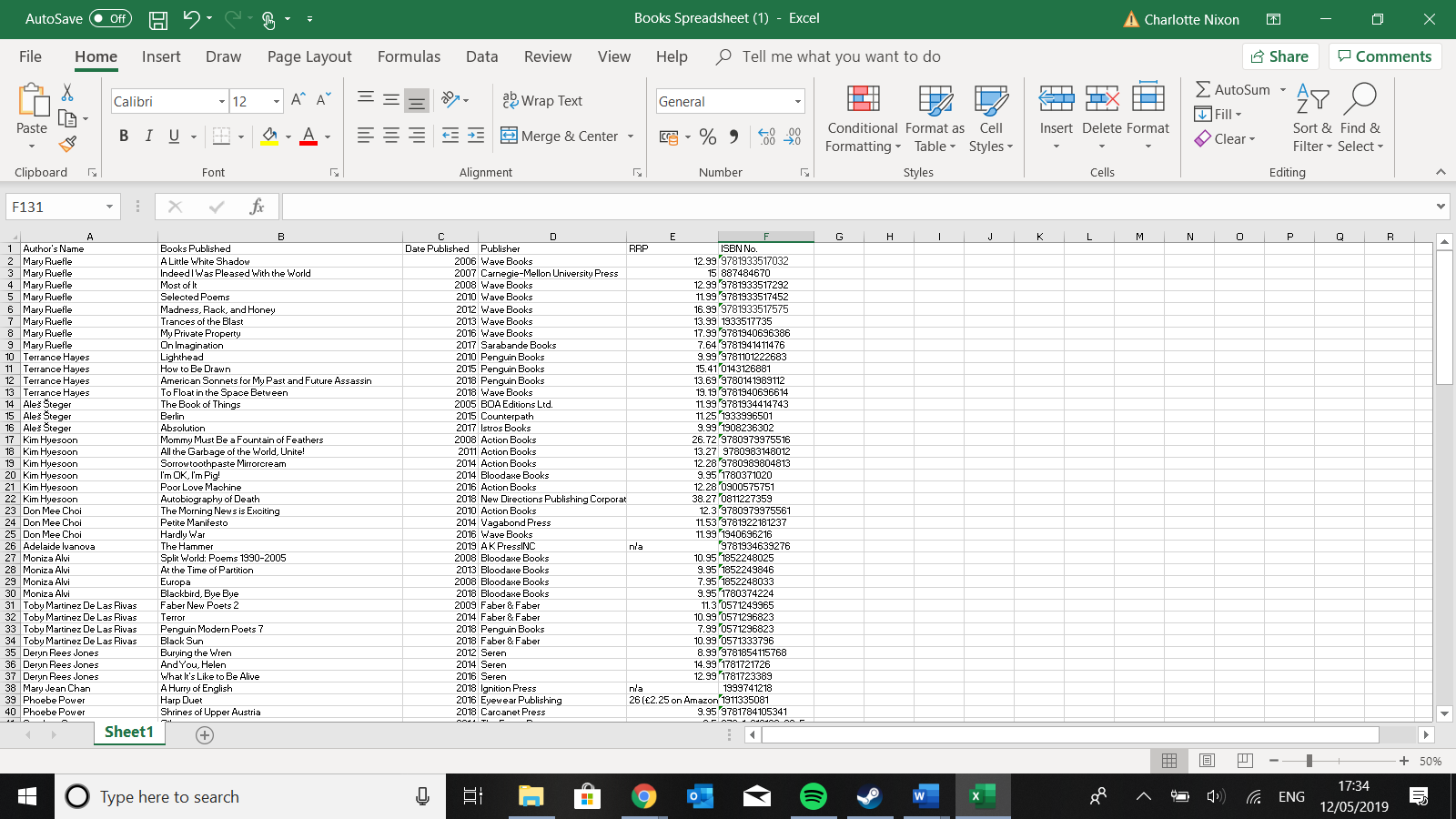This screenshot has height=819, width=1456.
Task: Click the yellow Fill Color swatch
Action: point(269,136)
